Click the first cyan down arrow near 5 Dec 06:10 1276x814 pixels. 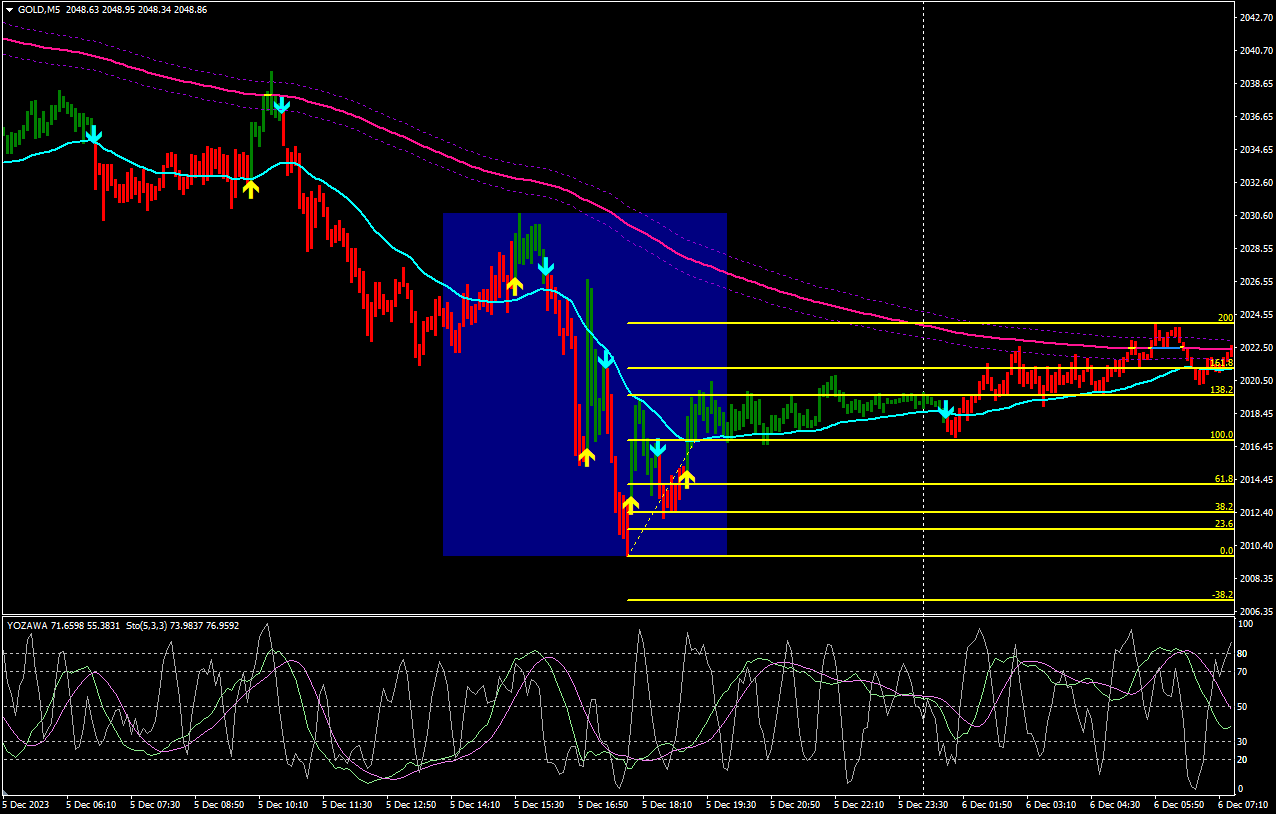tap(93, 135)
